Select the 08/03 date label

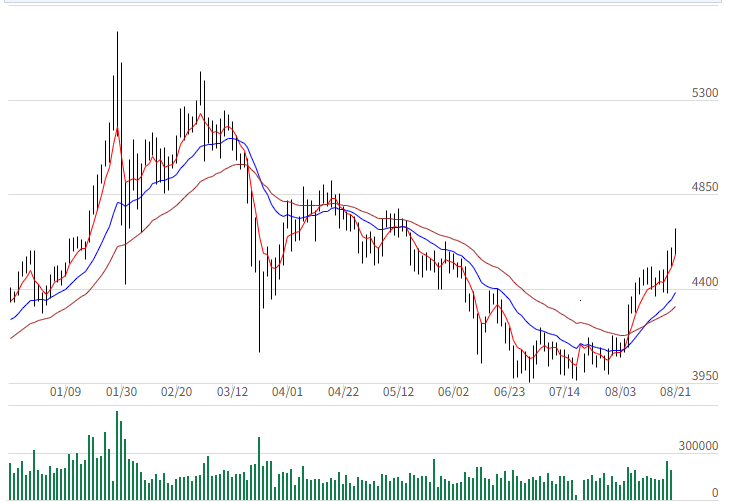point(620,391)
